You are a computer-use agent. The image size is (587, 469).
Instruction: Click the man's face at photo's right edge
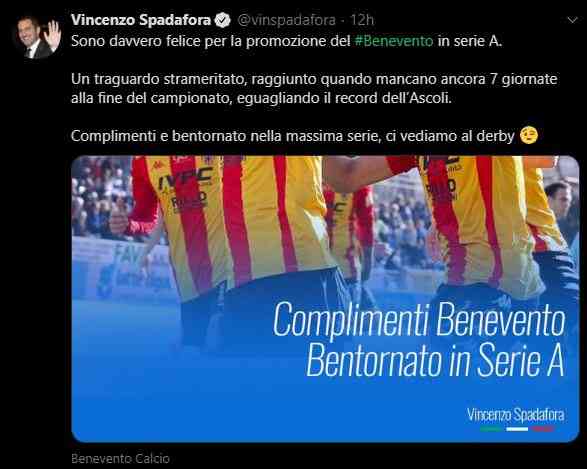coord(559,201)
